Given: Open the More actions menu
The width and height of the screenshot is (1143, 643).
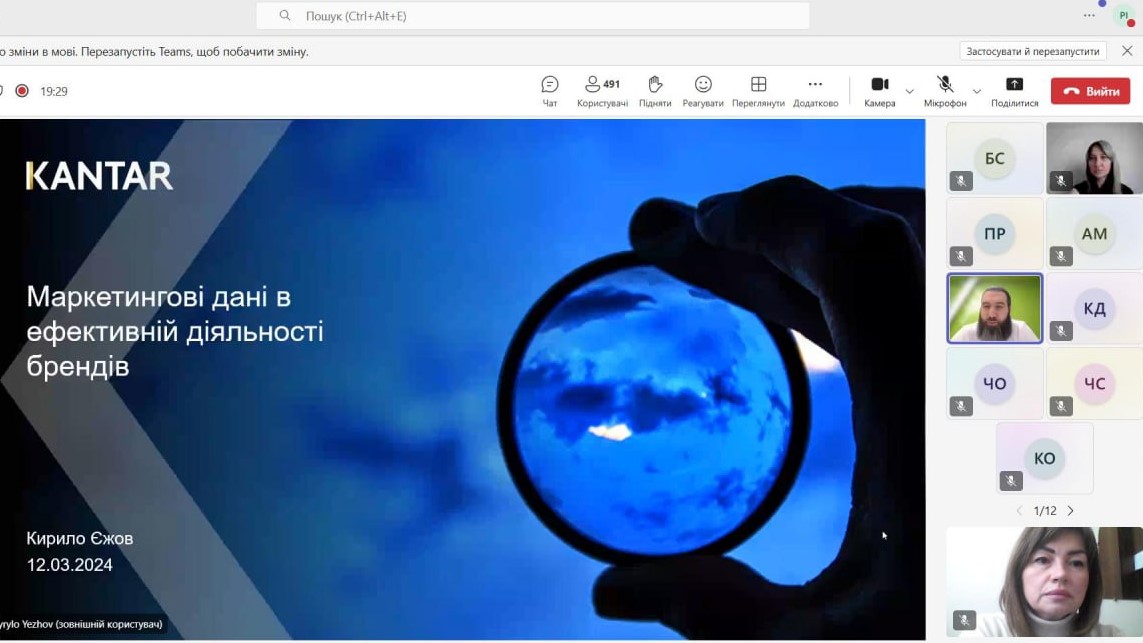Looking at the screenshot, I should coord(815,91).
